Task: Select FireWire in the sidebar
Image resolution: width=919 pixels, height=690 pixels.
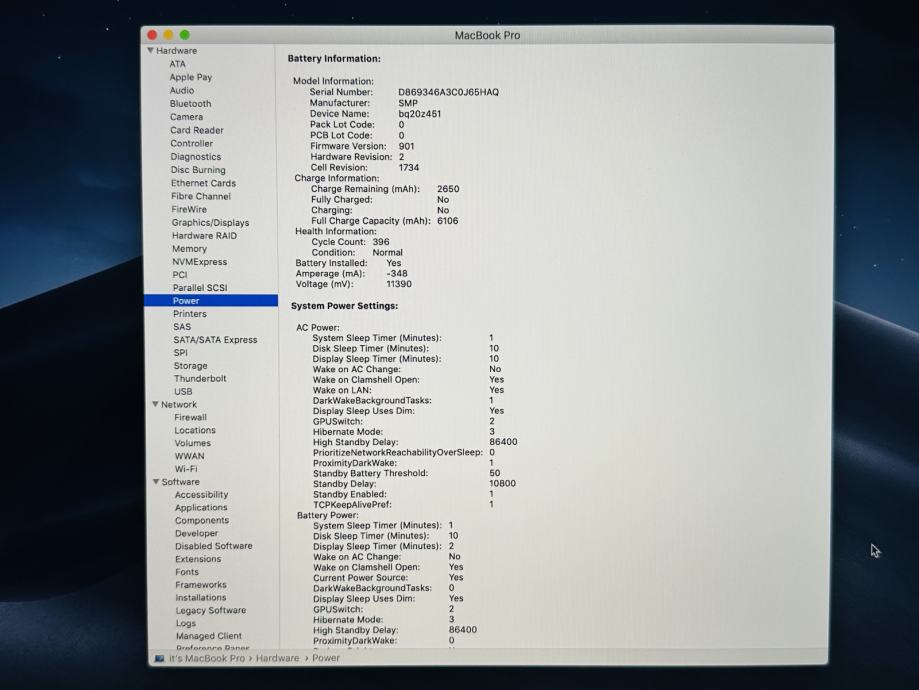Action: pos(189,209)
